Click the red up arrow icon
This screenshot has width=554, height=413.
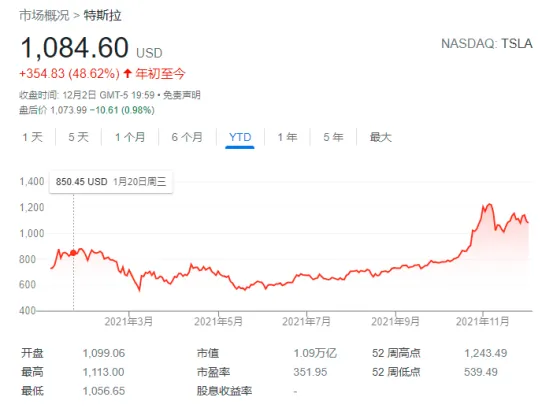pos(127,73)
